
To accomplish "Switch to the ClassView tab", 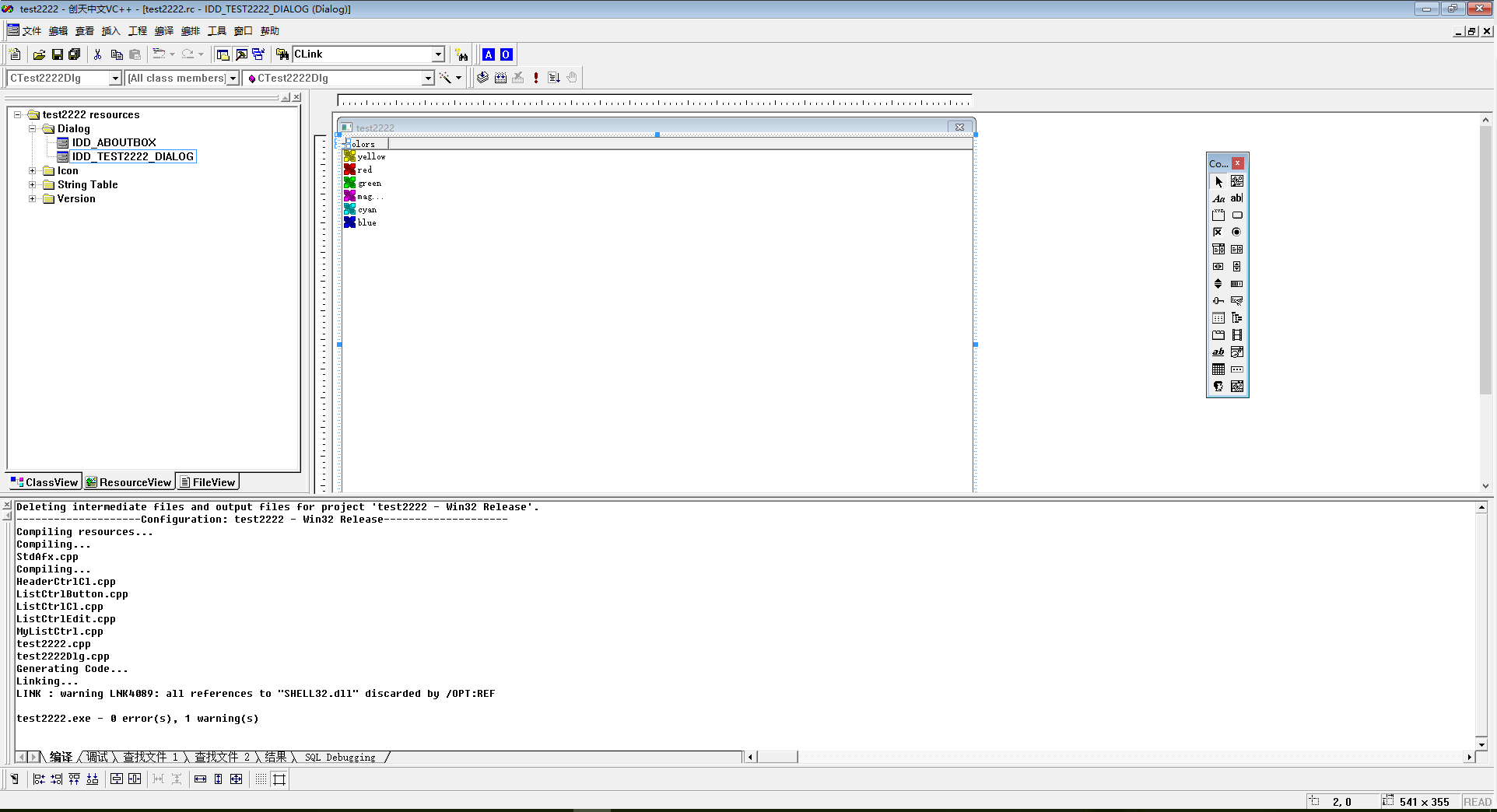I will [x=44, y=482].
